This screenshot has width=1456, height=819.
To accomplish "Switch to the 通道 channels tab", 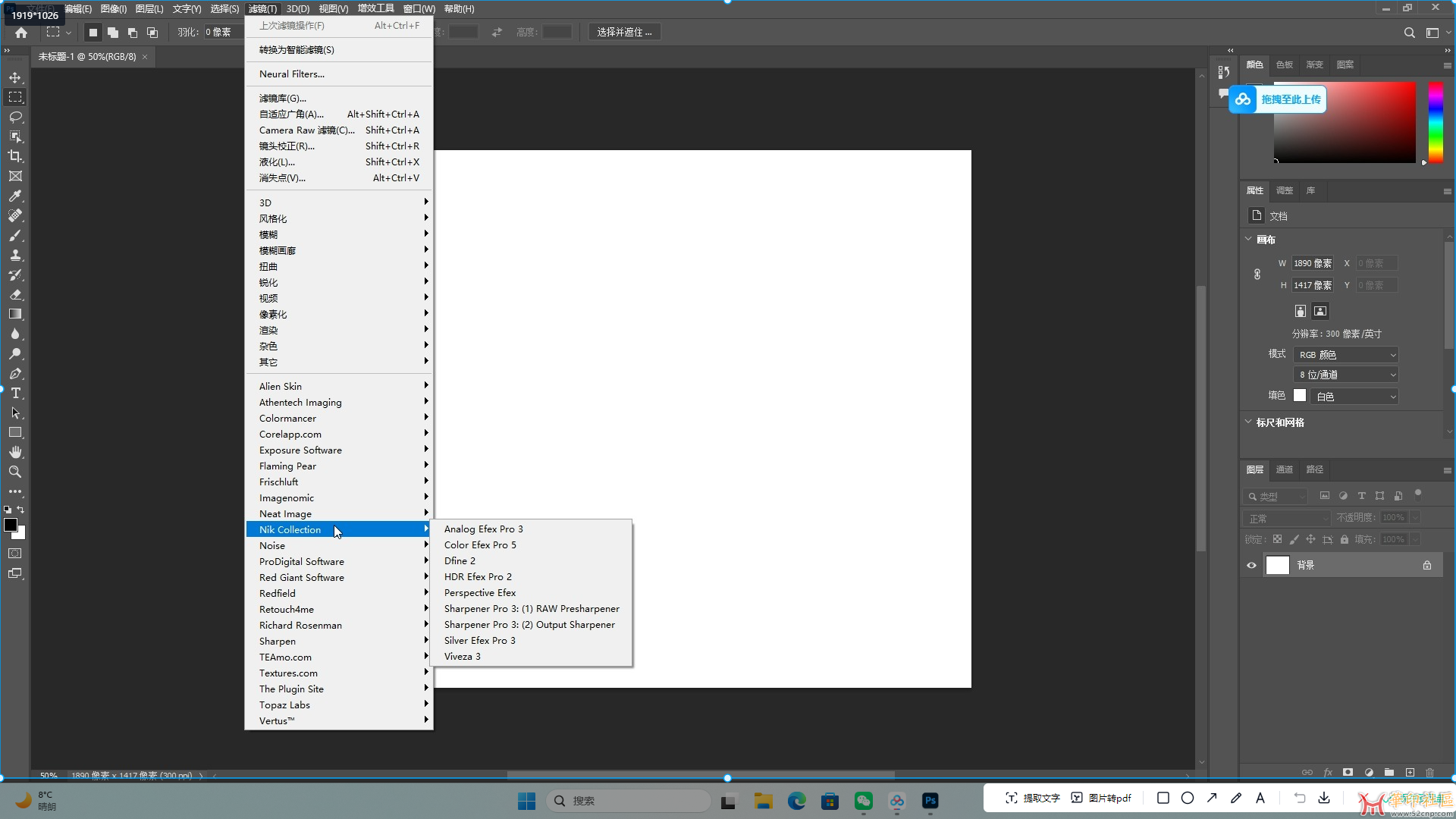I will coord(1284,469).
